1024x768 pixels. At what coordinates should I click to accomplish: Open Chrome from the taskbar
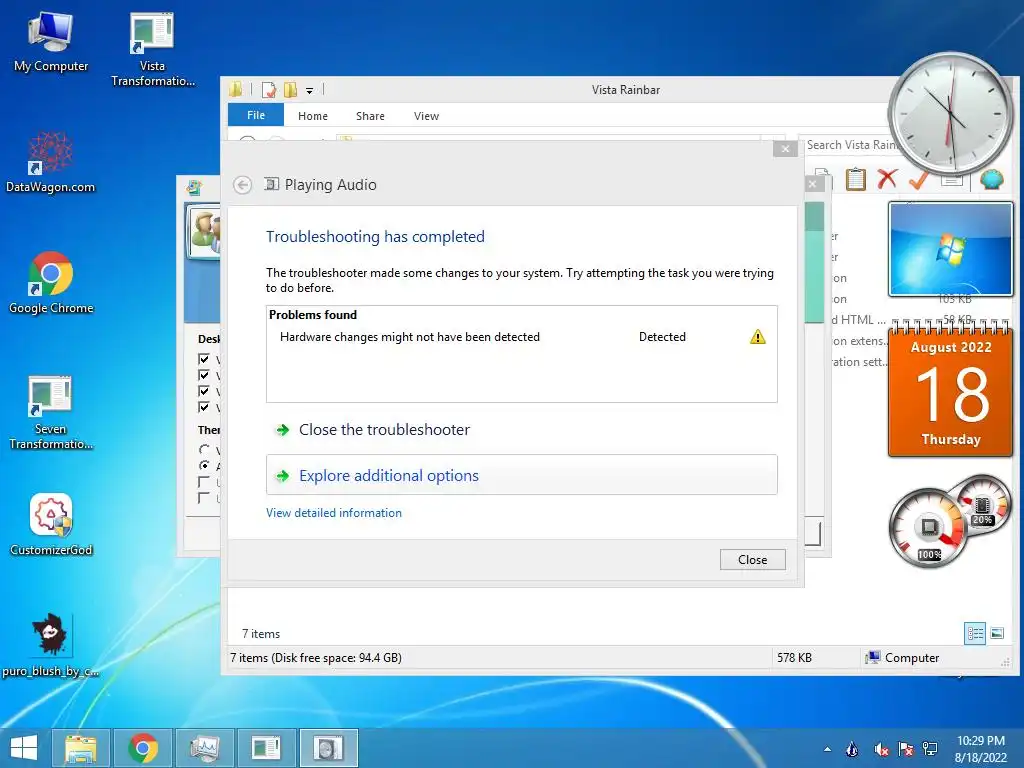tap(143, 748)
